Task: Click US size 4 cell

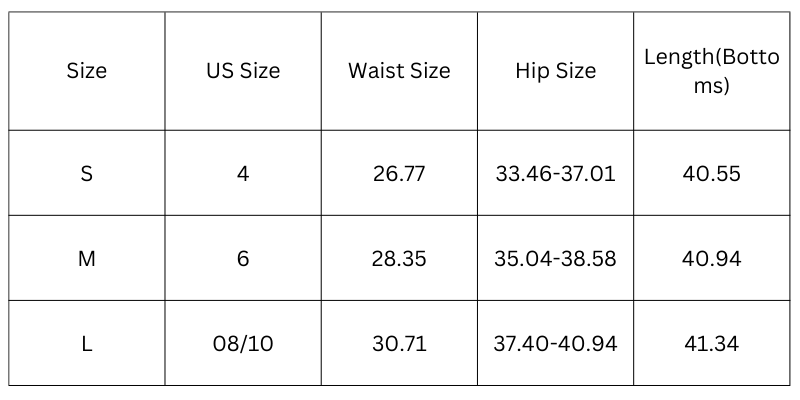Action: (x=243, y=173)
